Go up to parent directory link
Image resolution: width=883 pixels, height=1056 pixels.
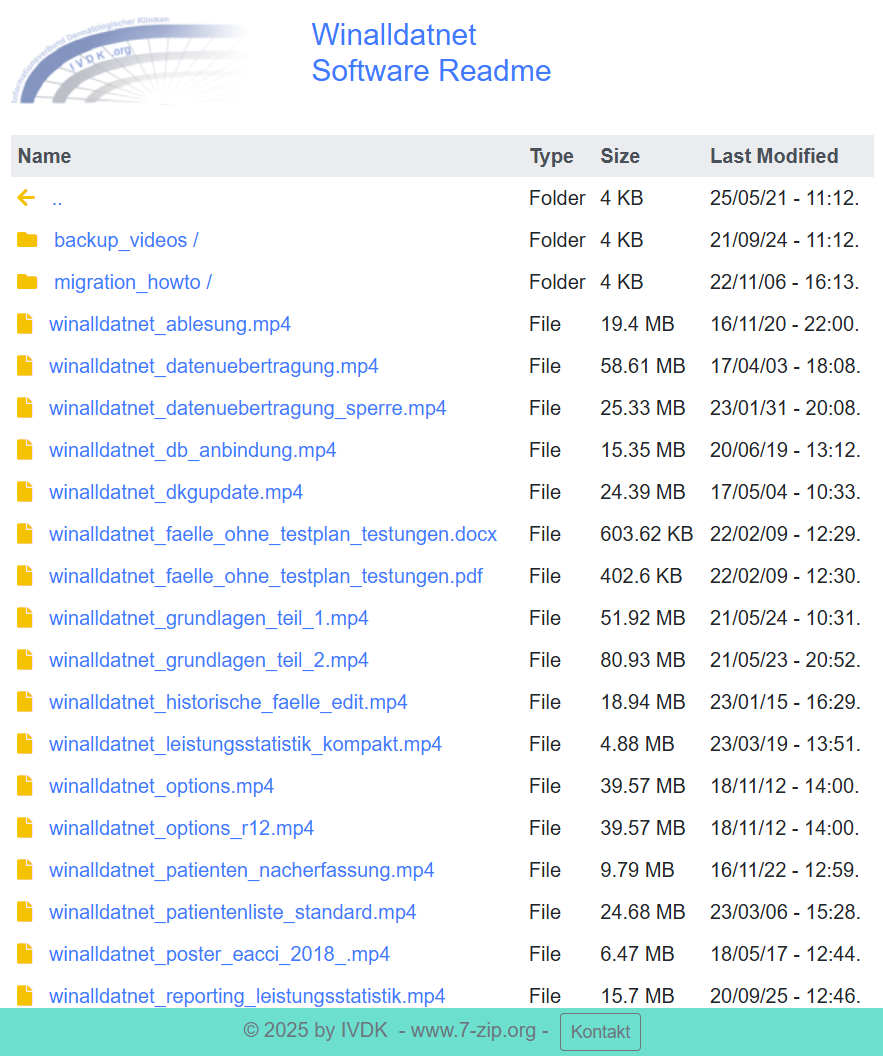(57, 198)
